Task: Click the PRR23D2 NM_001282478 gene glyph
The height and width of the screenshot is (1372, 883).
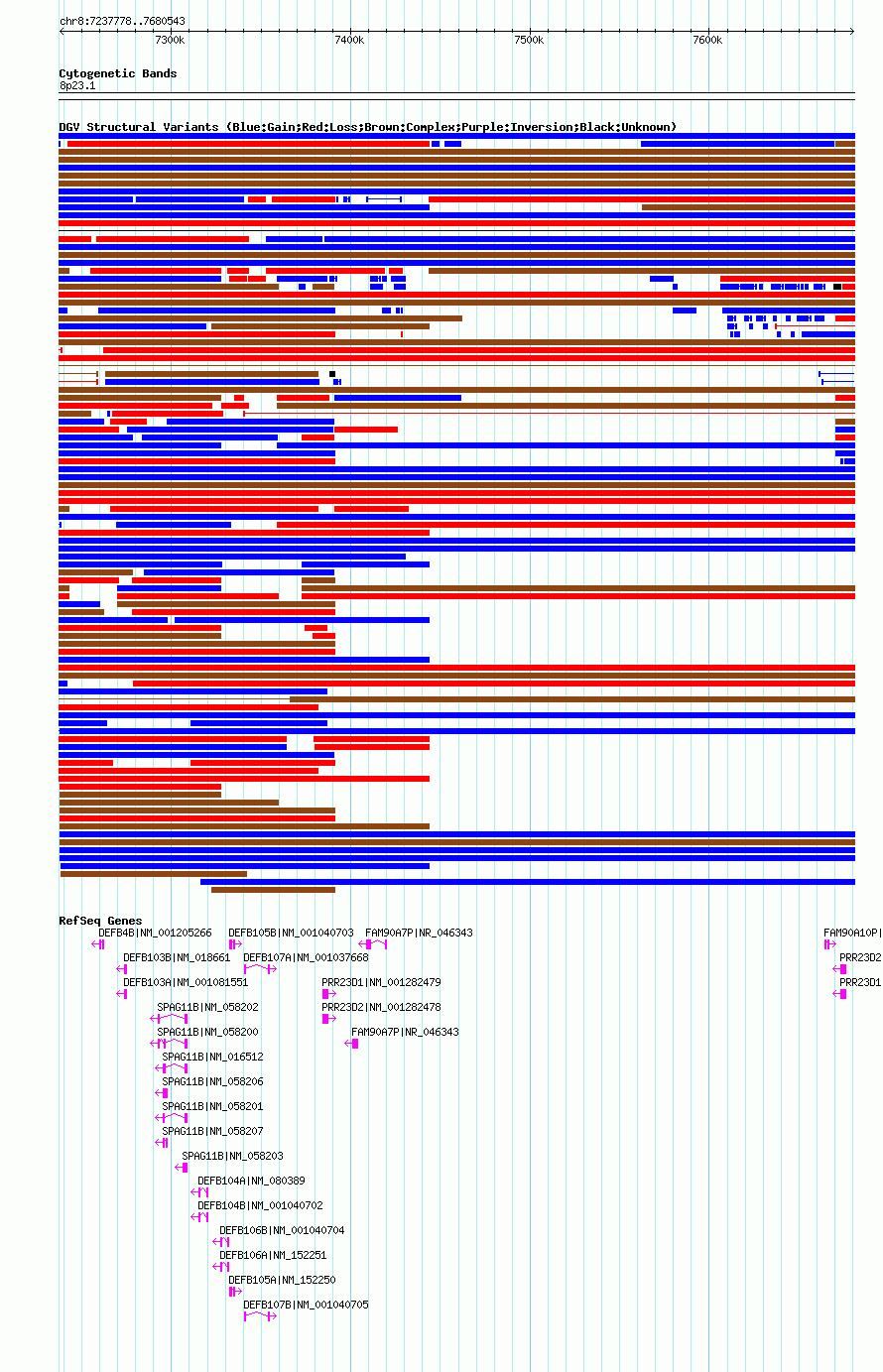Action: click(329, 1019)
